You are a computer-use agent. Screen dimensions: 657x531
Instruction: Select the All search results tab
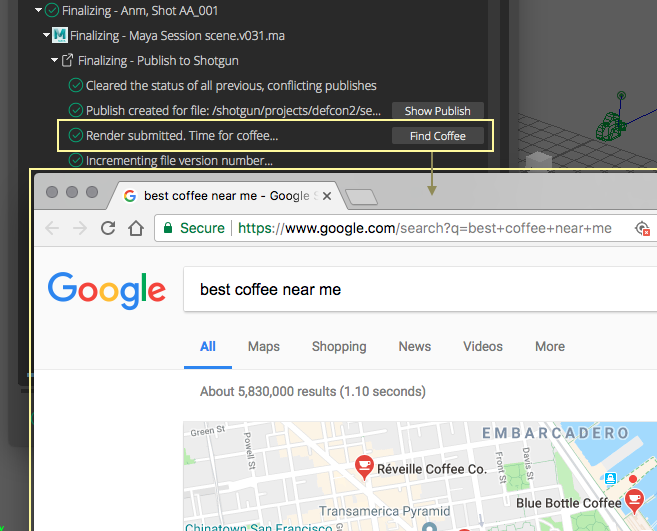(208, 347)
